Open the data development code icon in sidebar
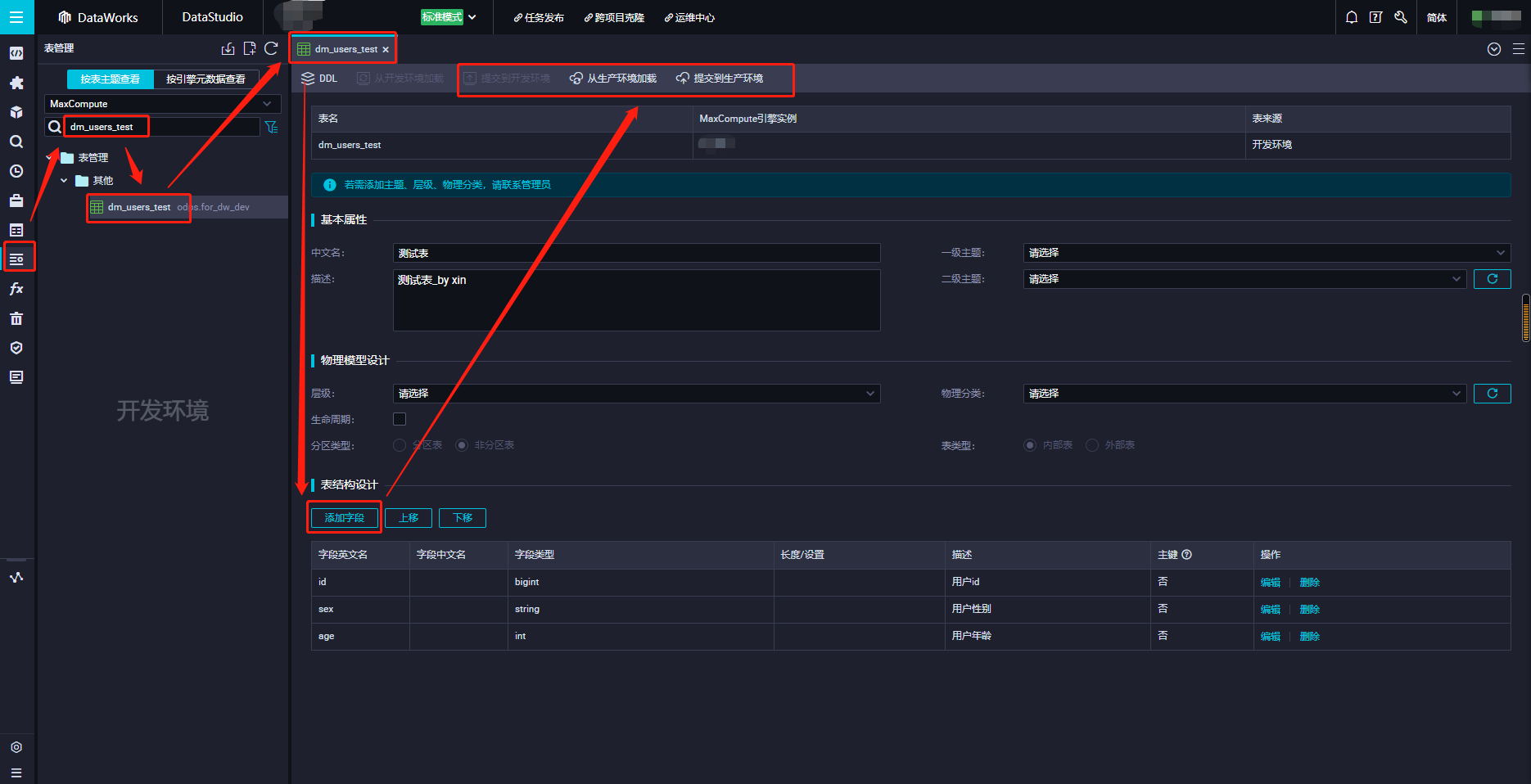The width and height of the screenshot is (1531, 784). [x=16, y=53]
